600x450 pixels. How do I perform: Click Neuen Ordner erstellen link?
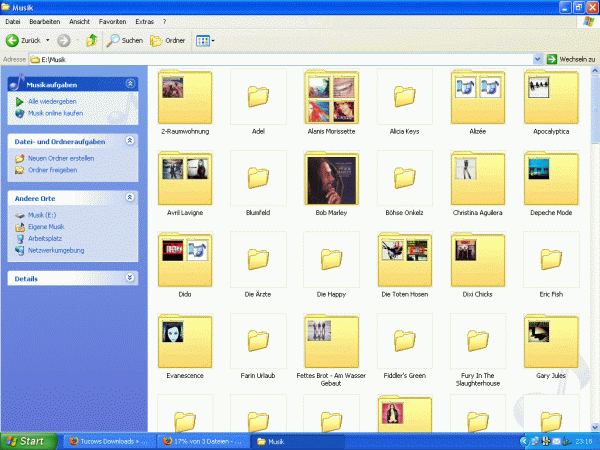pyautogui.click(x=61, y=158)
